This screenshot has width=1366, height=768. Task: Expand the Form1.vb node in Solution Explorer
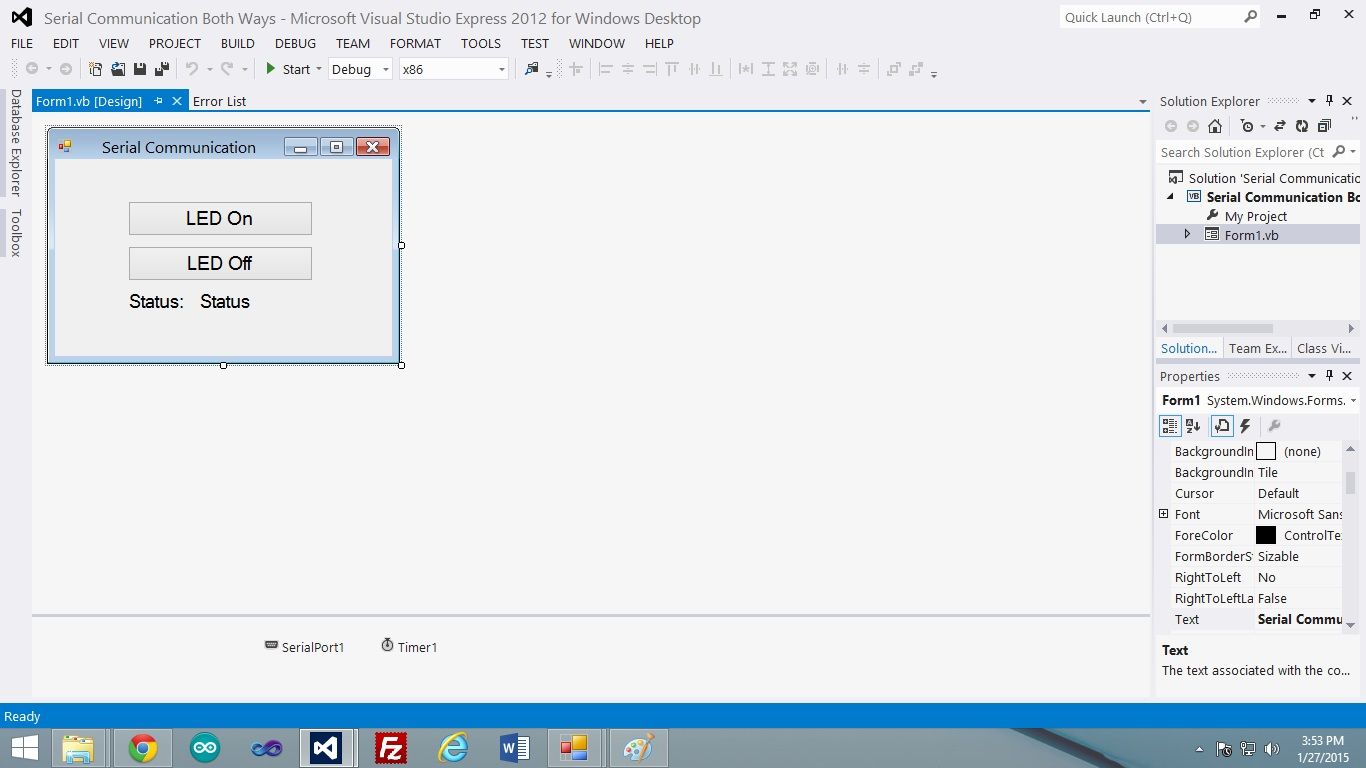[x=1187, y=234]
